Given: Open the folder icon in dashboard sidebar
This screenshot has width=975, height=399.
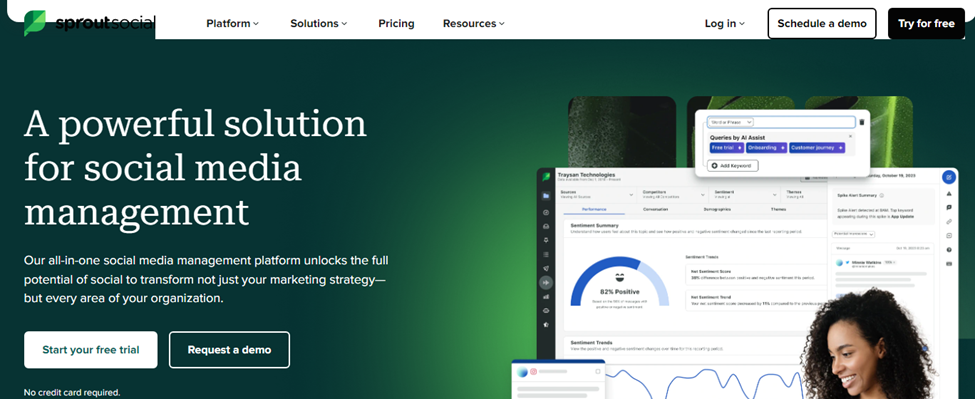Looking at the screenshot, I should 546,196.
